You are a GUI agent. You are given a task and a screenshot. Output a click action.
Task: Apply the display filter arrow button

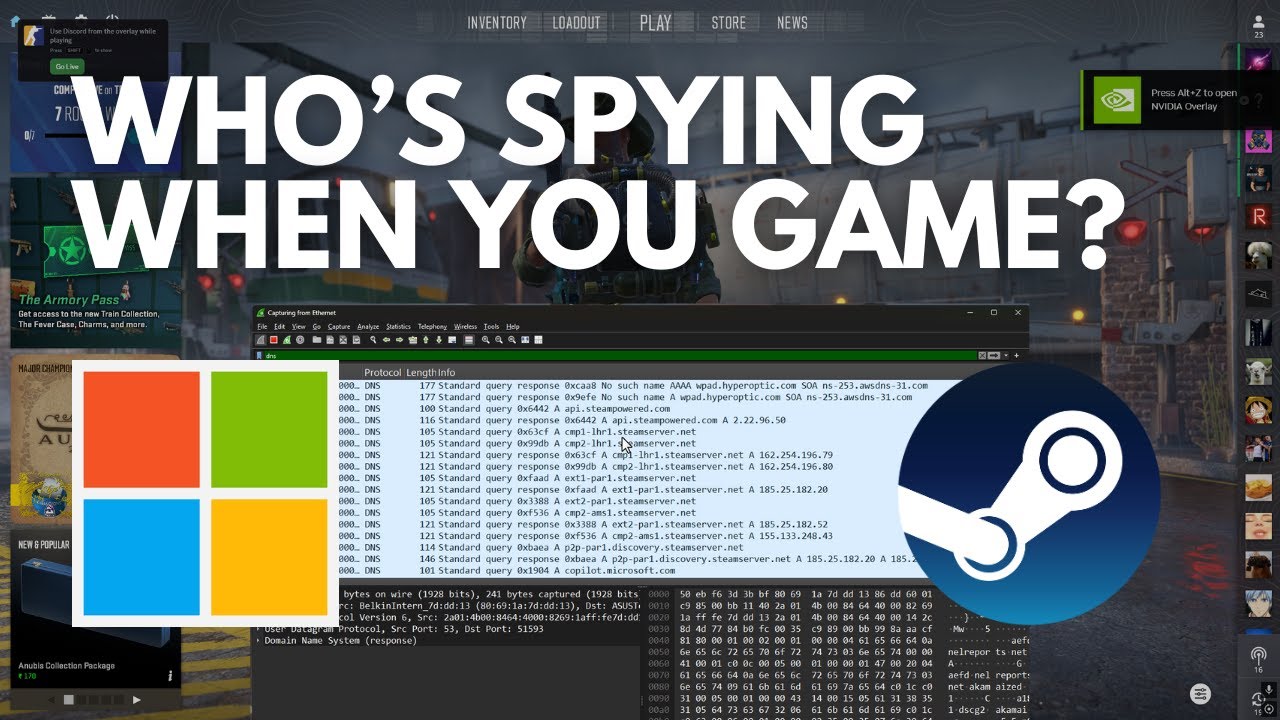[994, 355]
